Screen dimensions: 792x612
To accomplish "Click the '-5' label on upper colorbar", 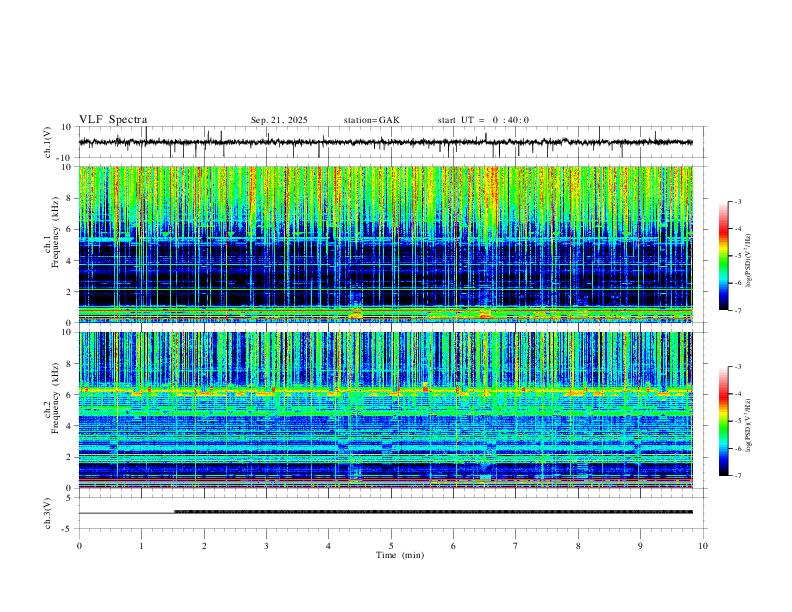I will [738, 256].
